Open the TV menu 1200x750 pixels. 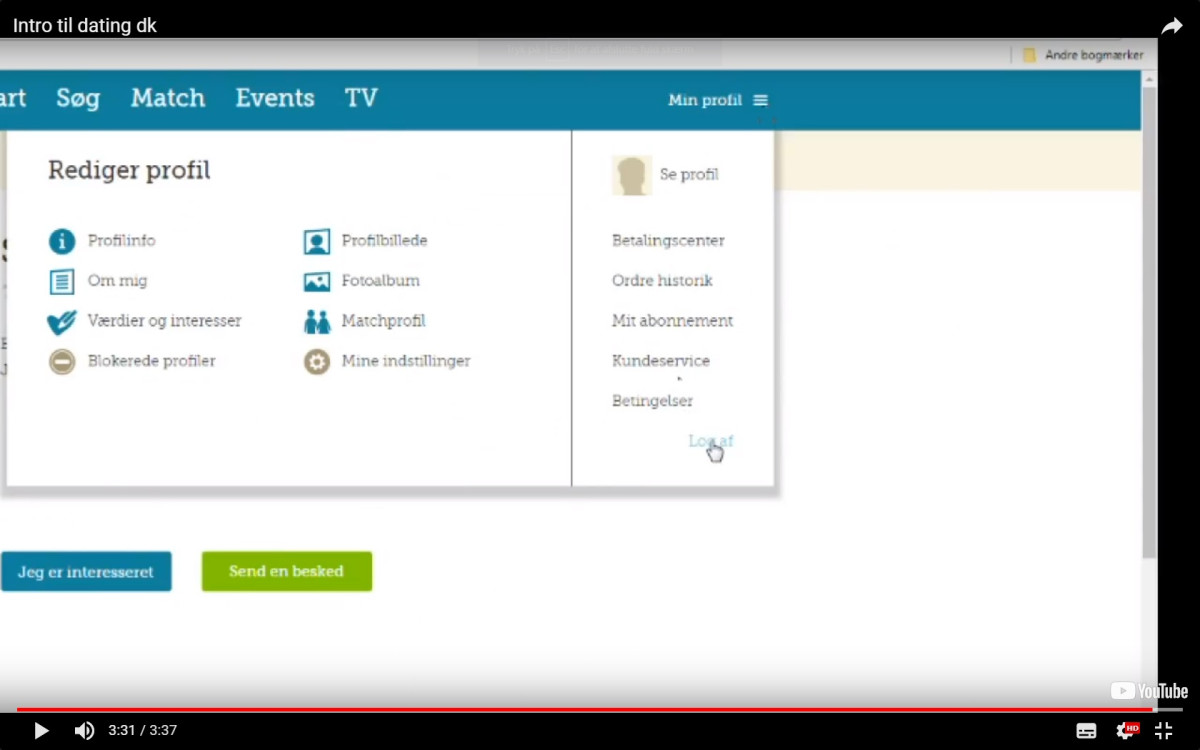[361, 98]
